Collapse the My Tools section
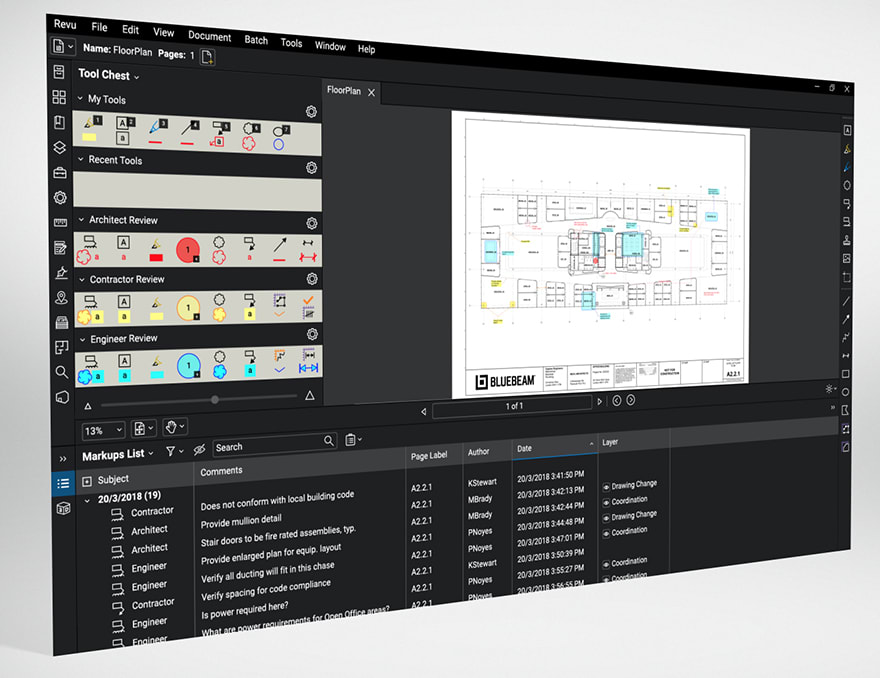 (80, 98)
